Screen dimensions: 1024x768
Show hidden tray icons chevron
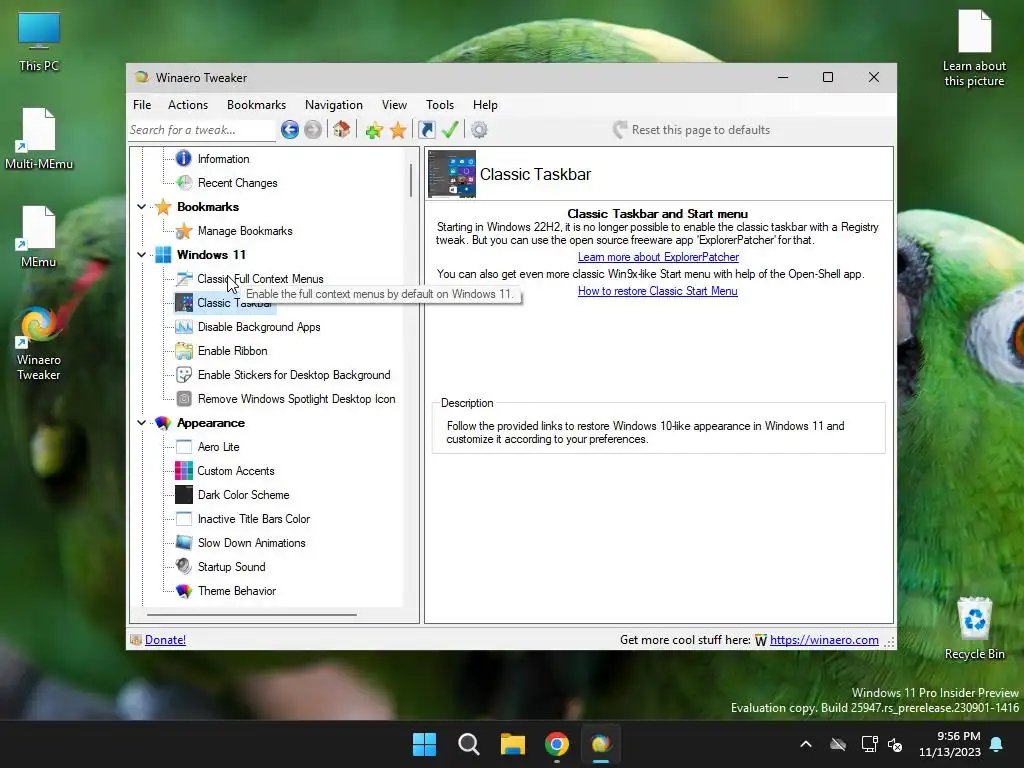click(x=806, y=744)
